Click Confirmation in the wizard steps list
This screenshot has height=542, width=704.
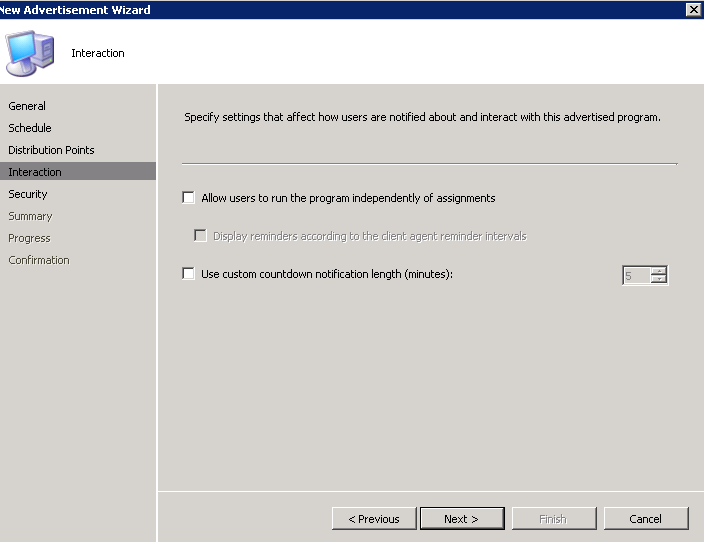pos(39,260)
